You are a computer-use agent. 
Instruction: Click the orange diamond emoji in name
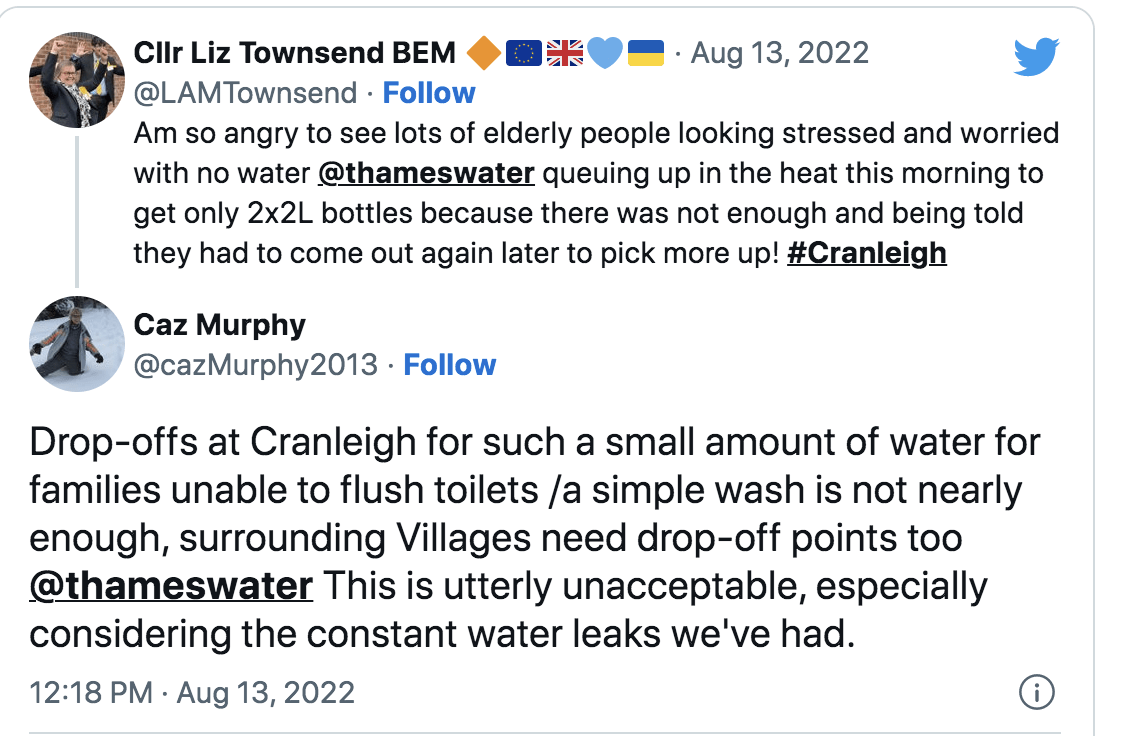(484, 53)
